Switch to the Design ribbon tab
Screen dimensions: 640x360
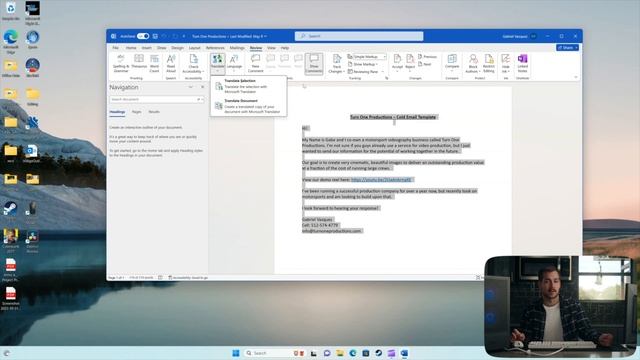(177, 48)
